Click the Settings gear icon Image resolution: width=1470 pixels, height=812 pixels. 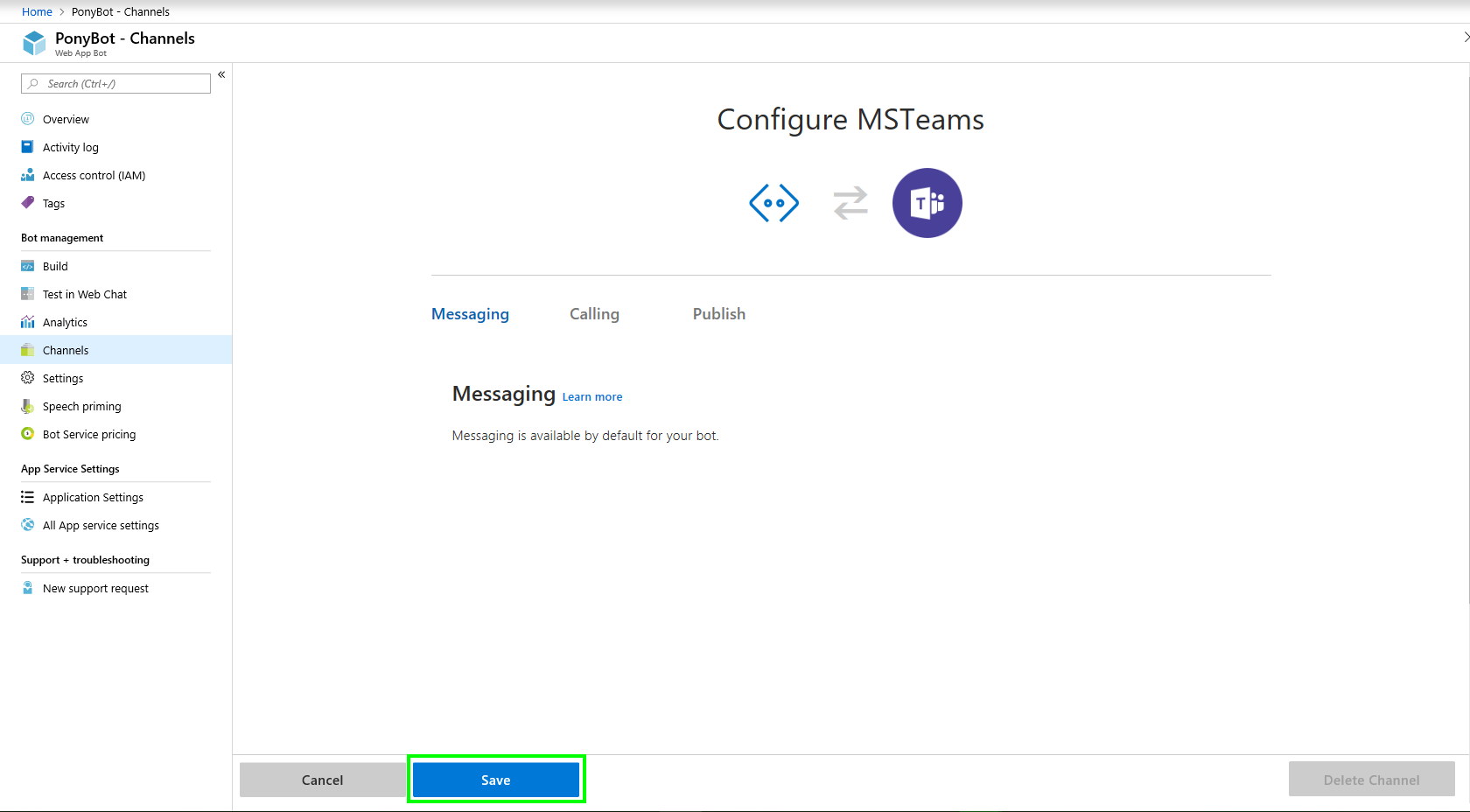(x=28, y=378)
